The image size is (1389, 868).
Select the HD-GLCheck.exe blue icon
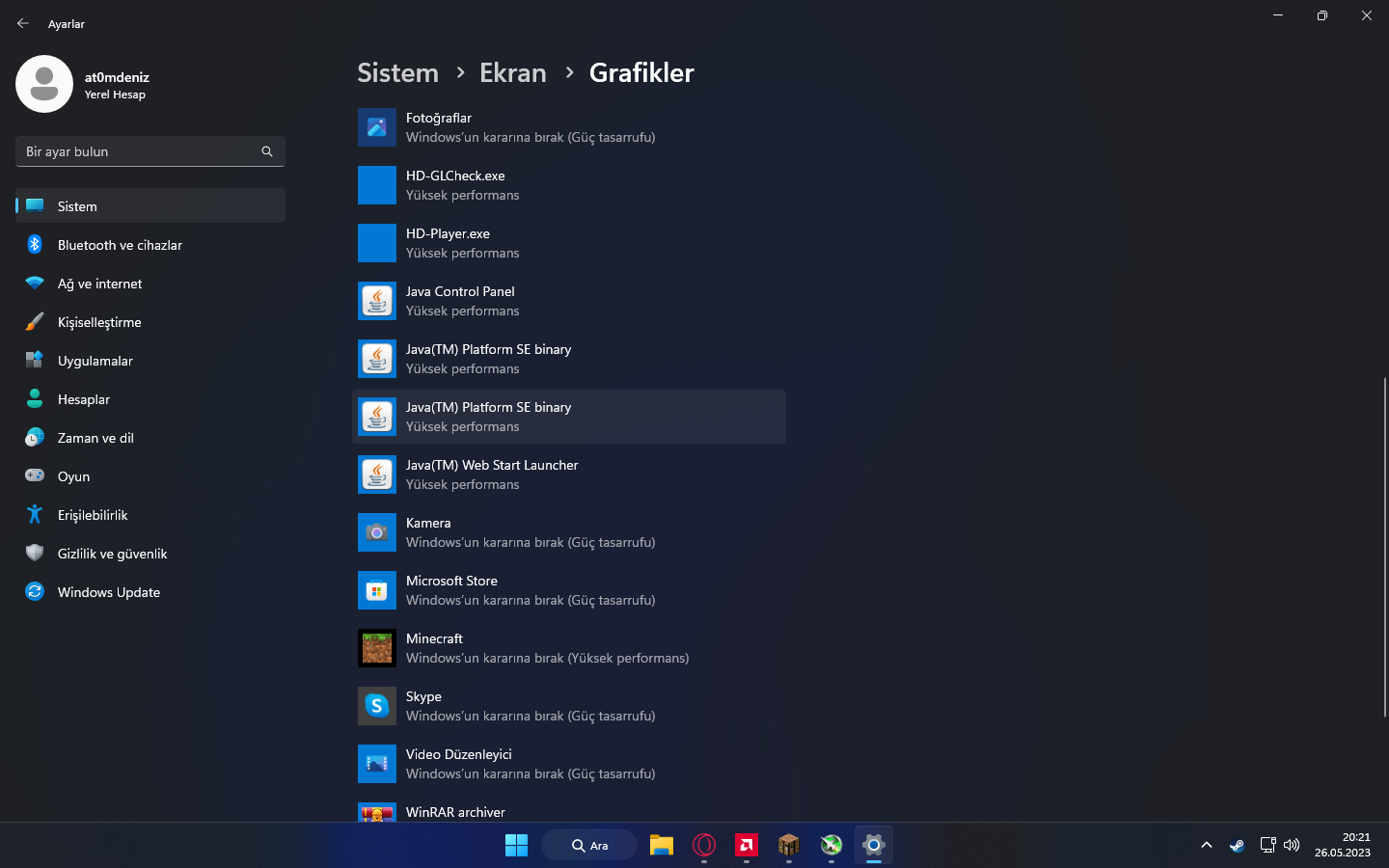point(377,185)
